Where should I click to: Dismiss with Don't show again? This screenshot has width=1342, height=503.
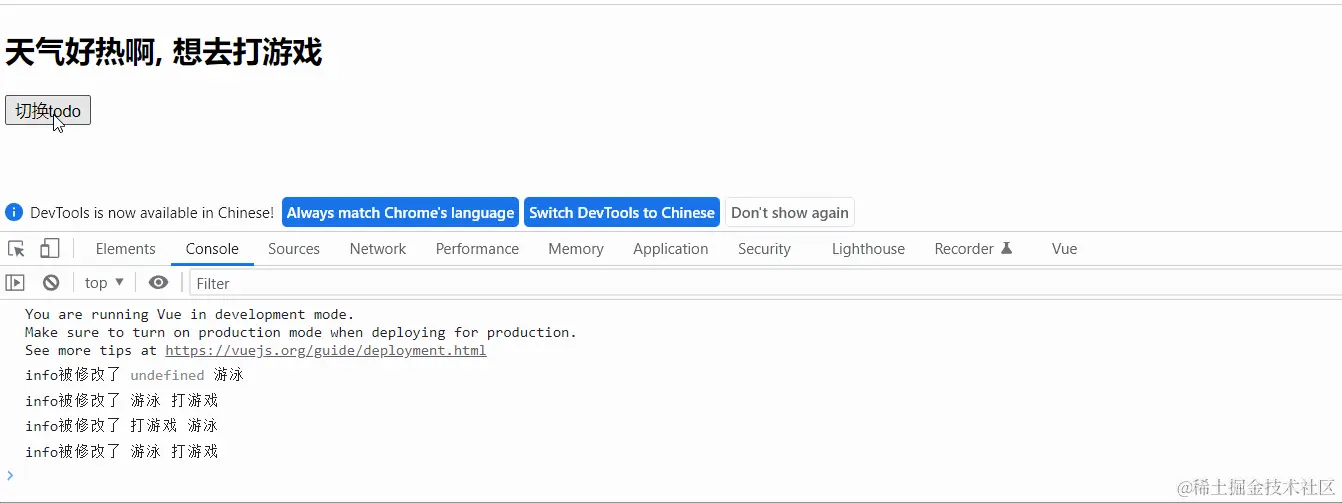(789, 212)
